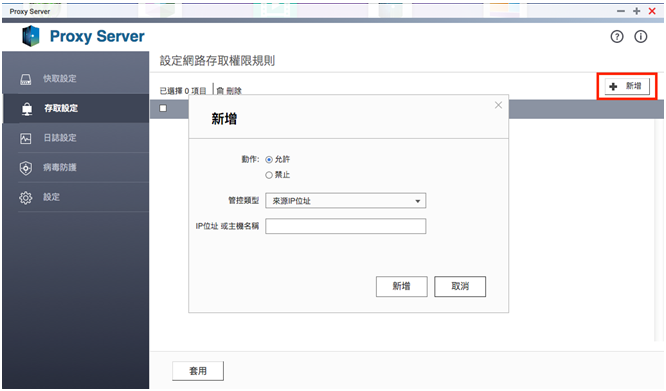Toggle the select-all checkbox in table header
Screen dimensions: 666x391
tap(163, 108)
